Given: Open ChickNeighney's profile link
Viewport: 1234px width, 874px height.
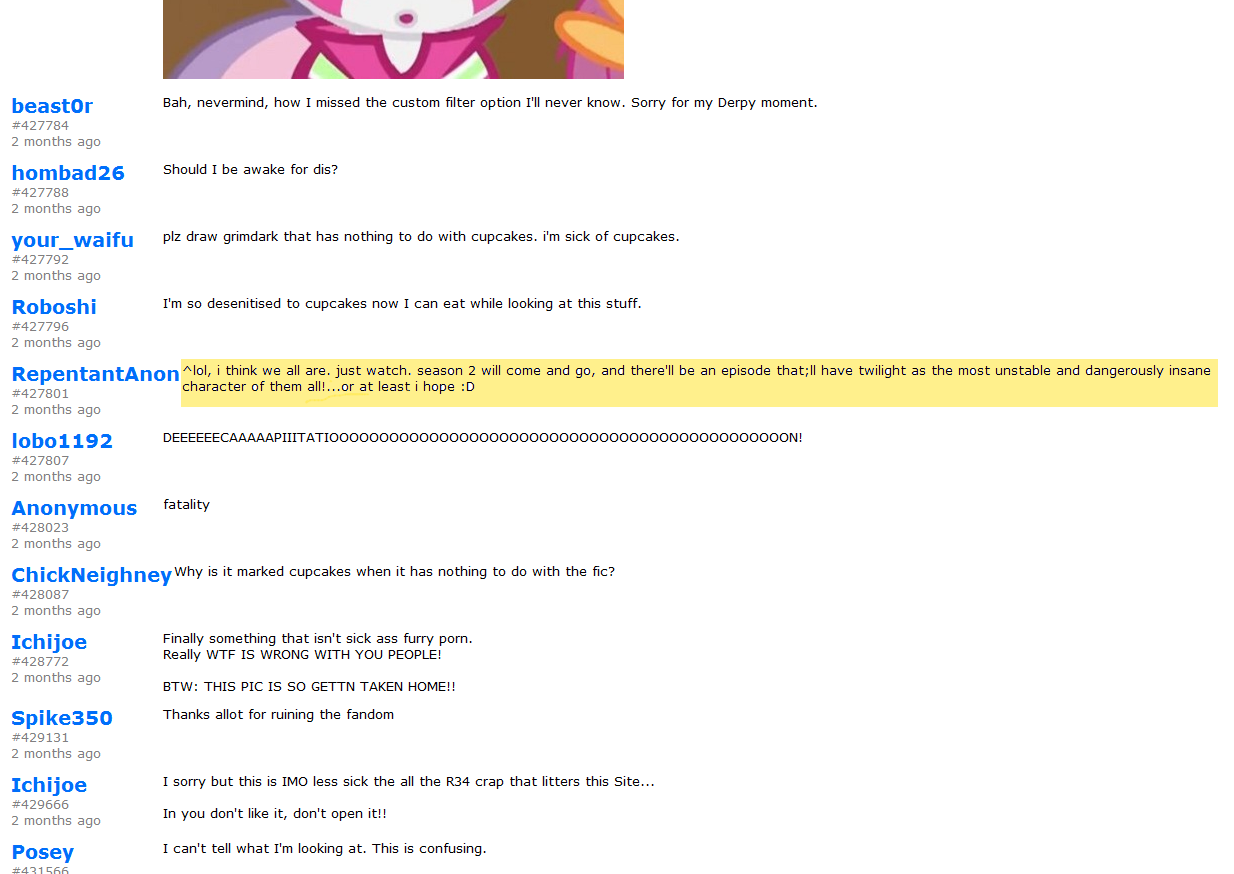Looking at the screenshot, I should (92, 575).
